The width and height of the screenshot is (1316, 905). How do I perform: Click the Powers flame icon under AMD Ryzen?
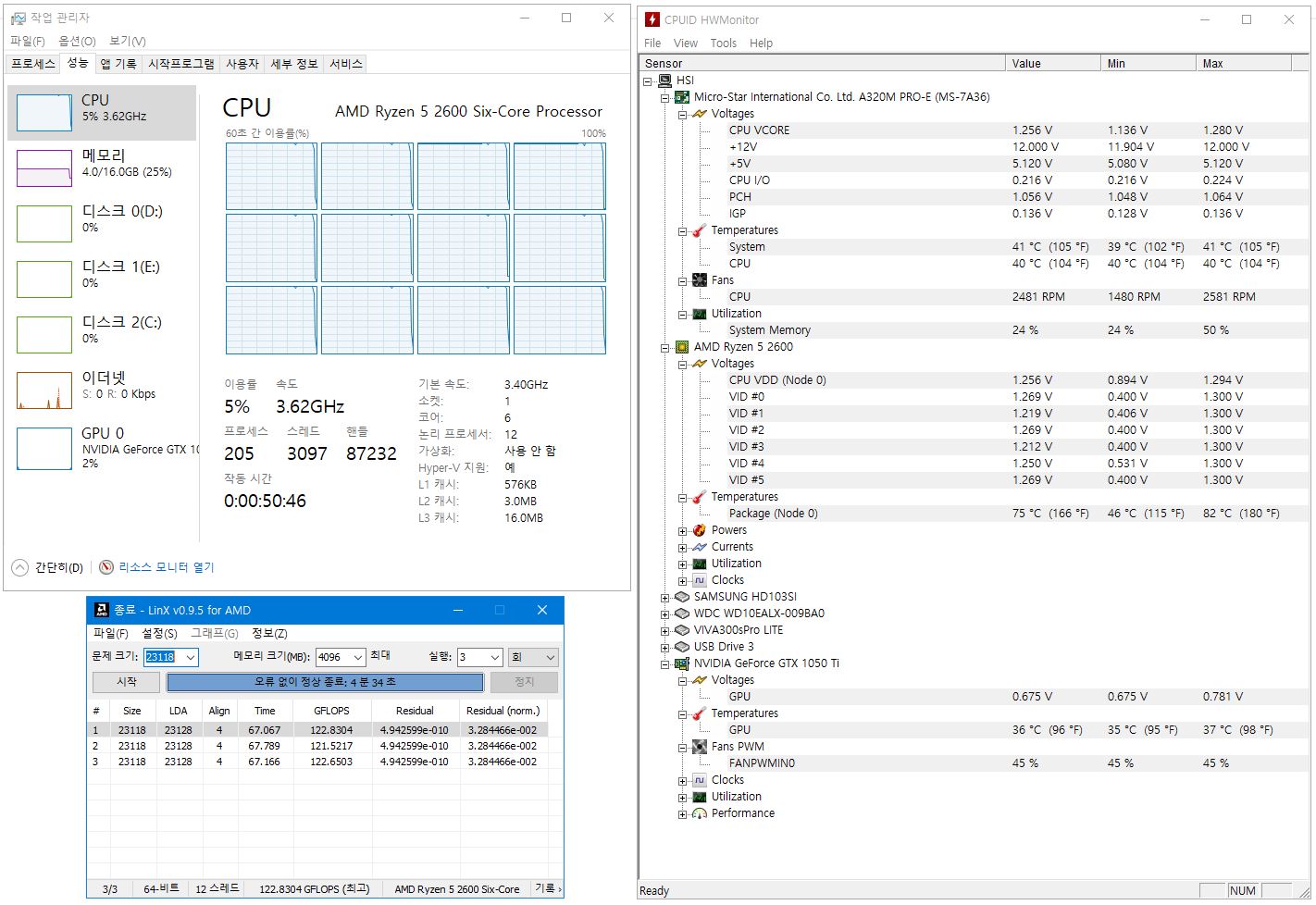(700, 530)
